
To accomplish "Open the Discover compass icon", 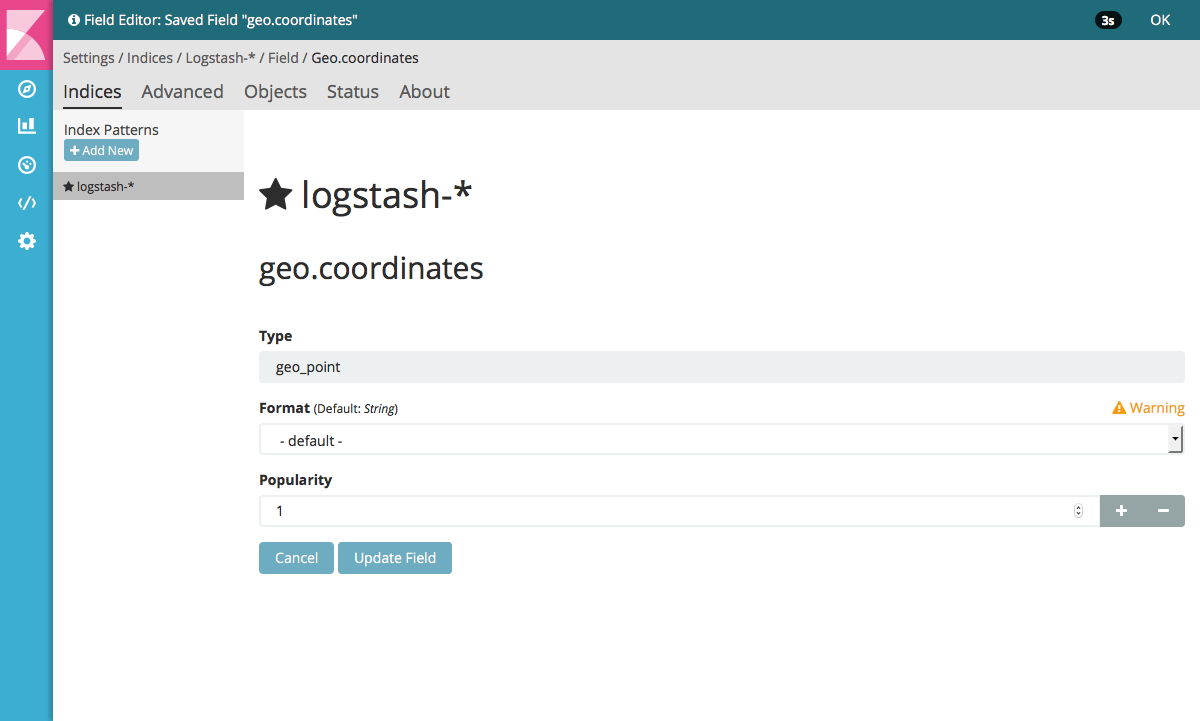I will (27, 90).
